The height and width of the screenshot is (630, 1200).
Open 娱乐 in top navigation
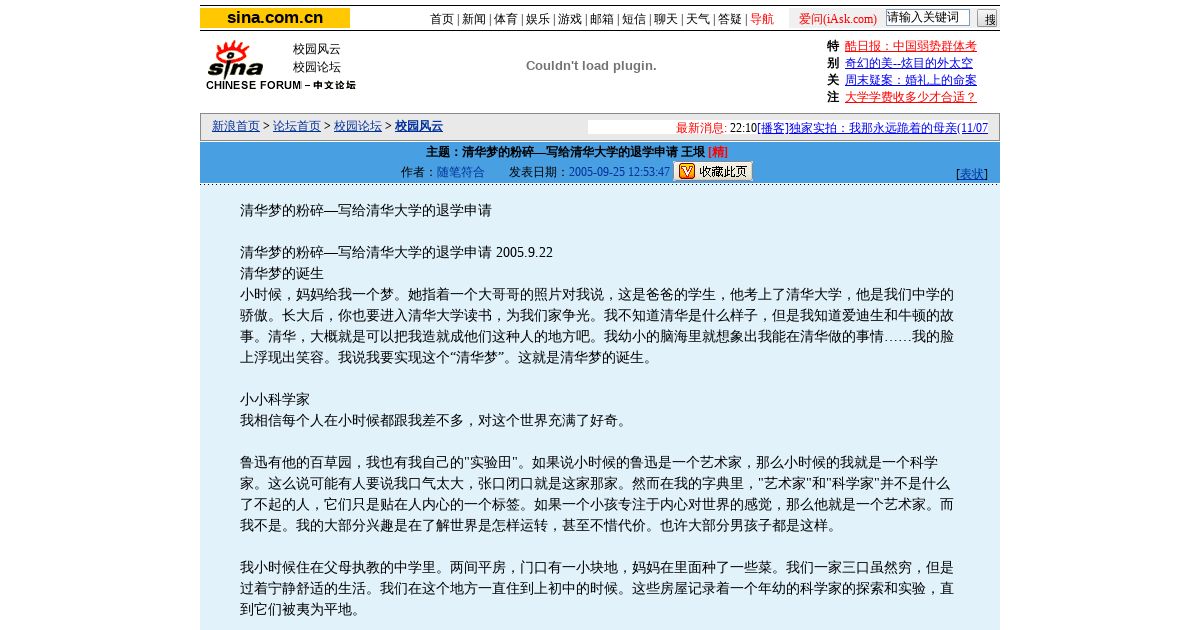(x=538, y=19)
